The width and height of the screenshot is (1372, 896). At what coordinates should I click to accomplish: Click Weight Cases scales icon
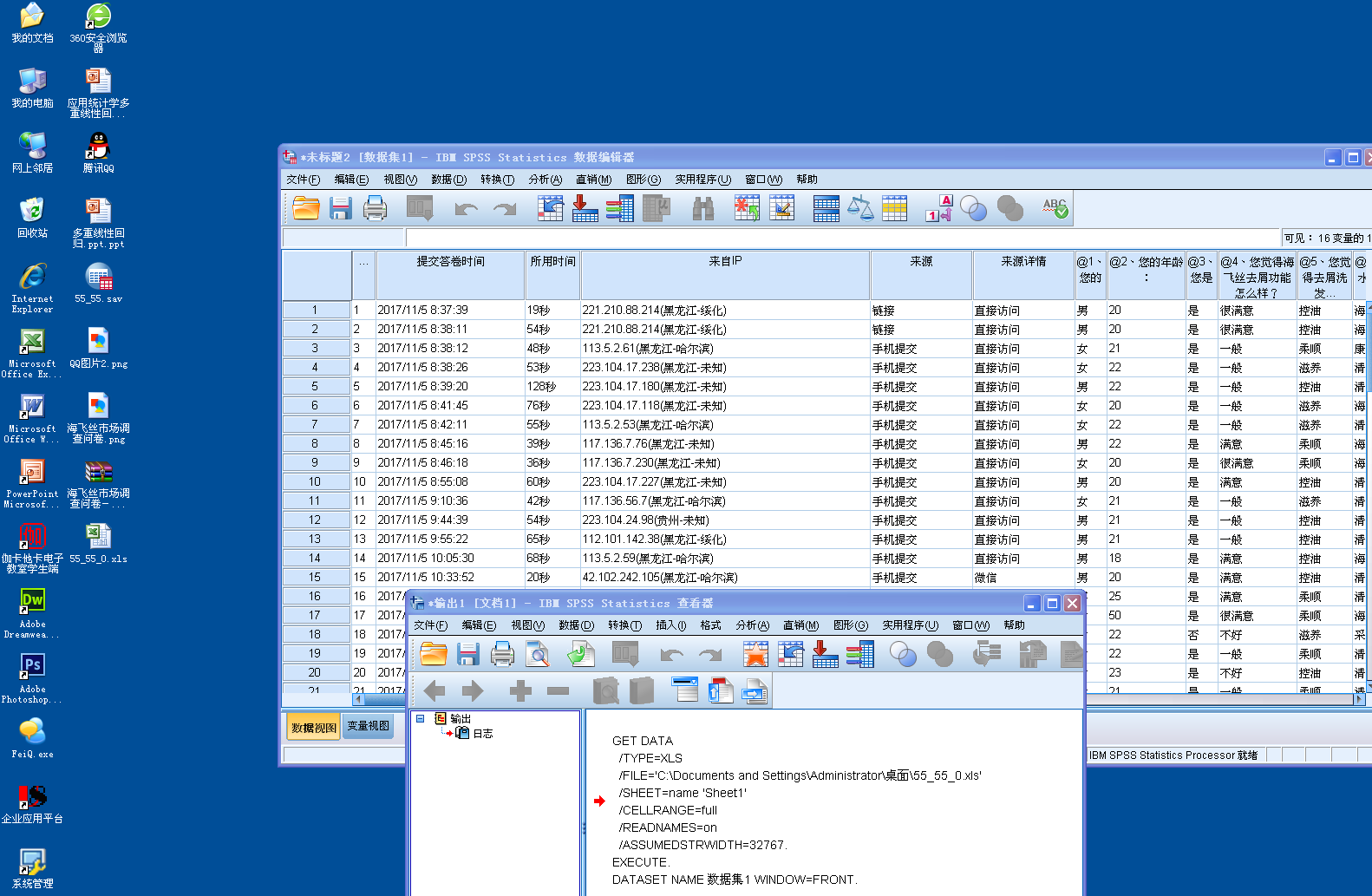point(859,208)
